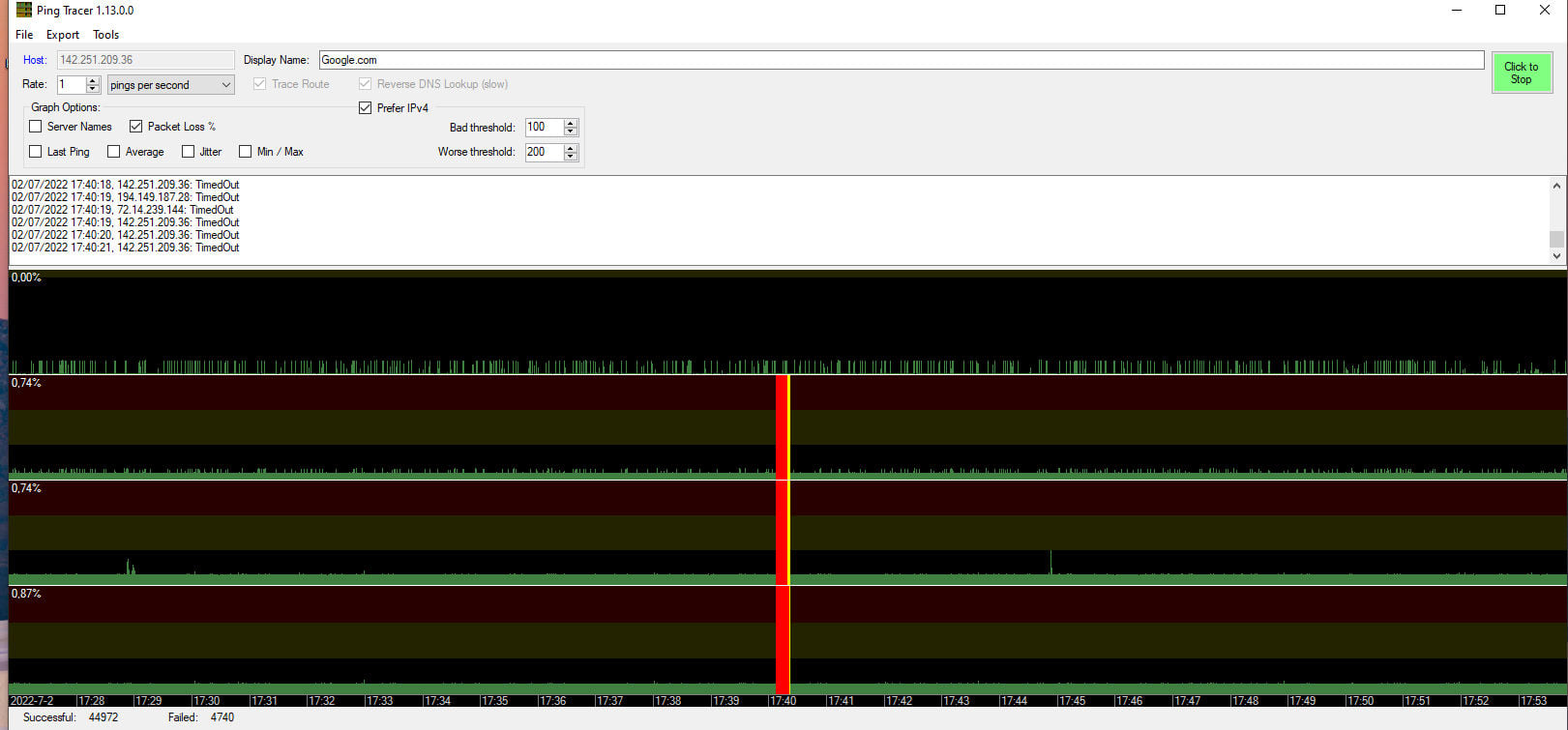Click the log scrollbar down arrow
This screenshot has width=1568, height=730.
click(1556, 256)
